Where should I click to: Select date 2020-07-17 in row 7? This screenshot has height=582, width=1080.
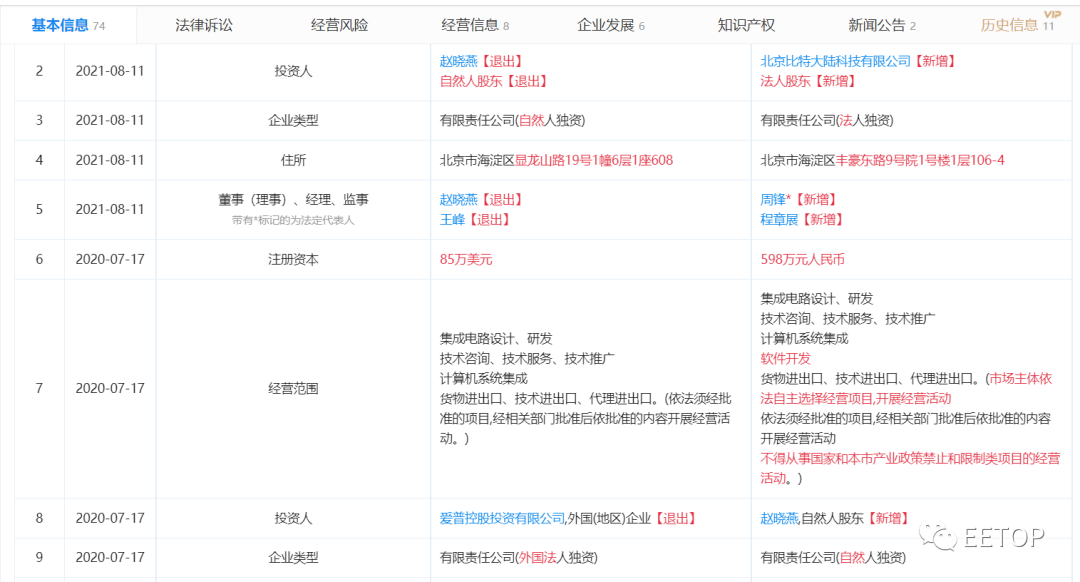110,388
